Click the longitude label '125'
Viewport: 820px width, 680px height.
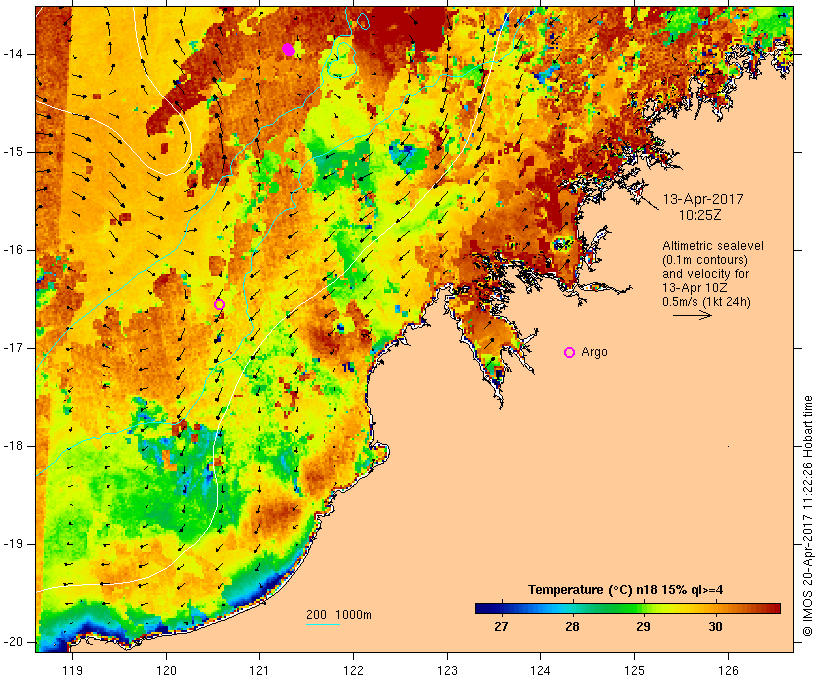[634, 670]
